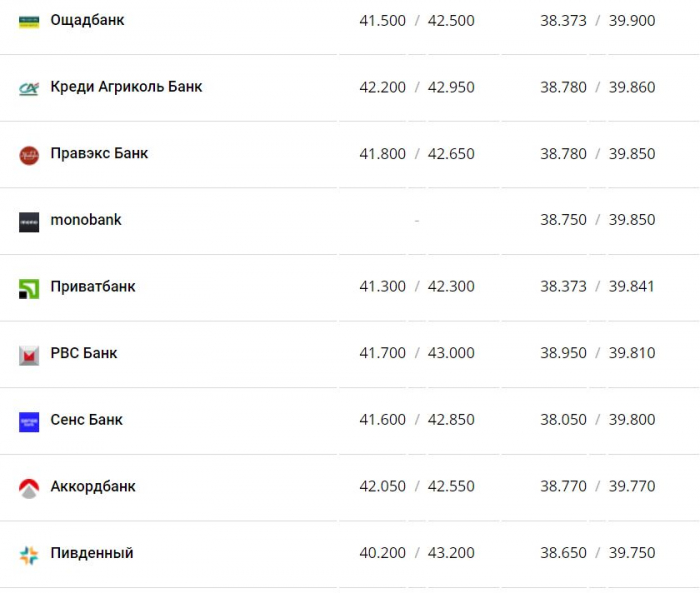Screen dimensions: 700x593
Task: Click the Креди Агриколь Банк logo icon
Action: (29, 88)
